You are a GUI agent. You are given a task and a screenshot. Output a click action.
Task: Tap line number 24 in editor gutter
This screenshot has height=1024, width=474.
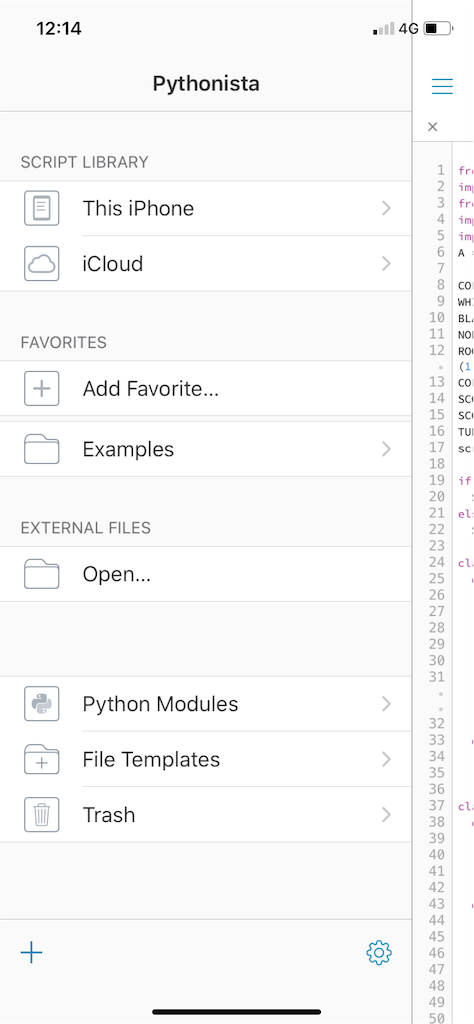(x=437, y=562)
